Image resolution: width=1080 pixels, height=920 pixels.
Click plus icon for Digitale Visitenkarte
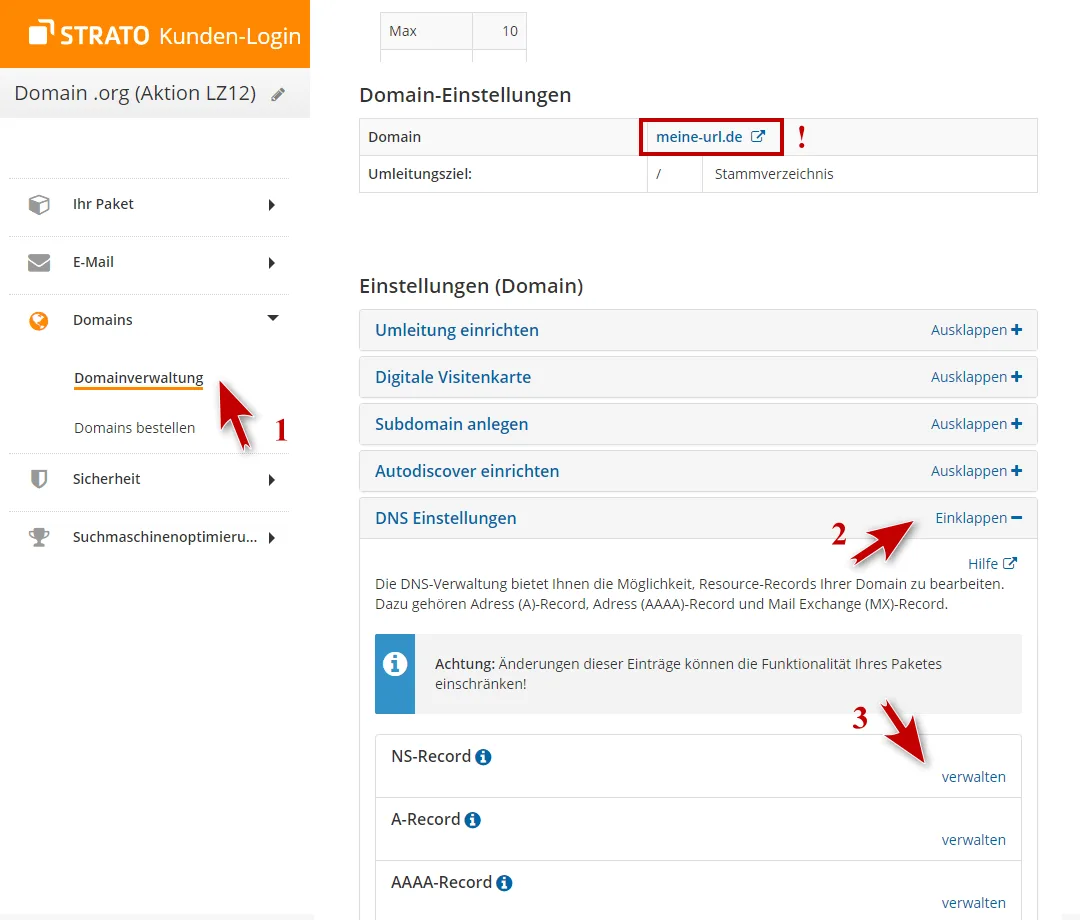pyautogui.click(x=1017, y=377)
